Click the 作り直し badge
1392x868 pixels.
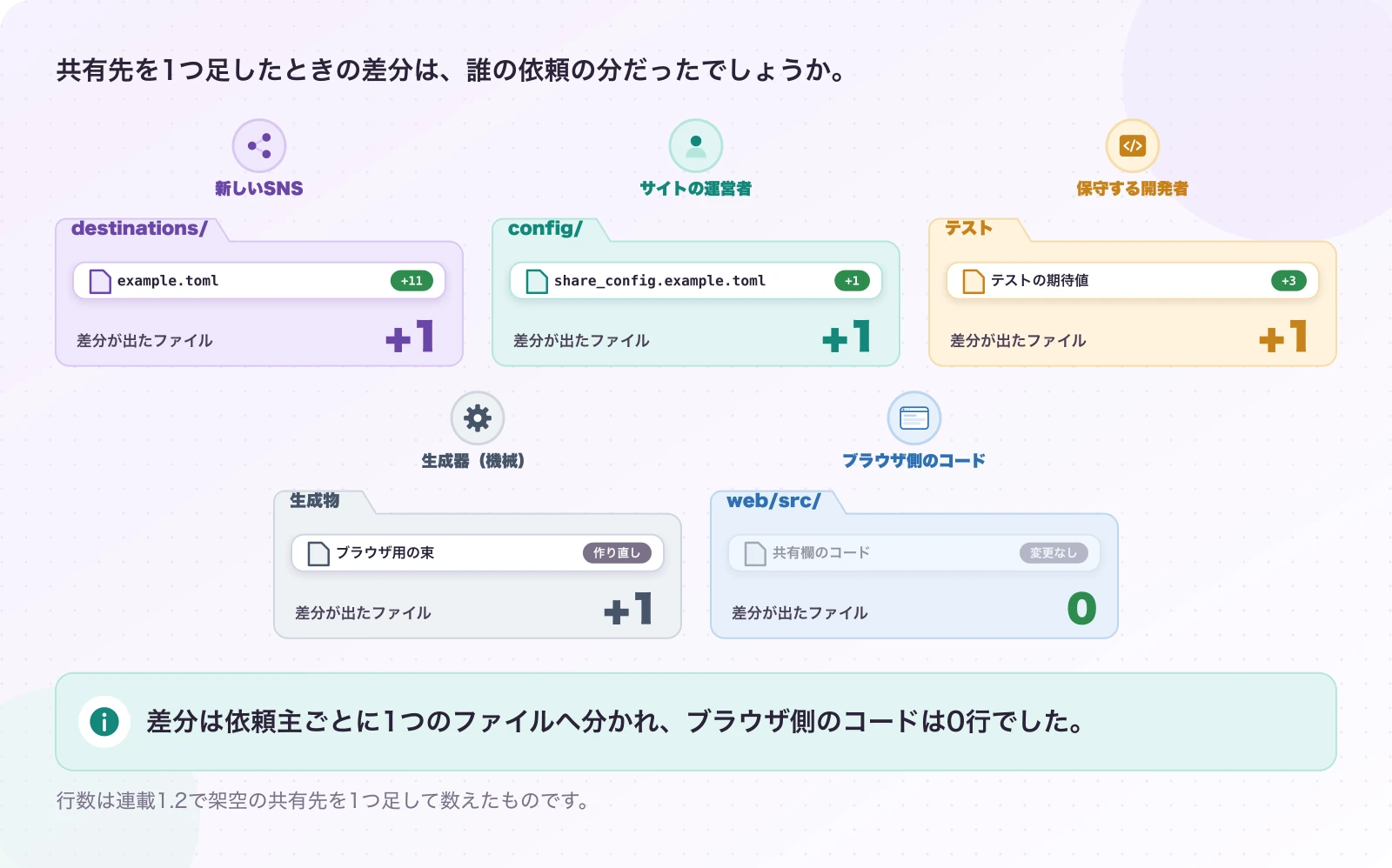(617, 553)
